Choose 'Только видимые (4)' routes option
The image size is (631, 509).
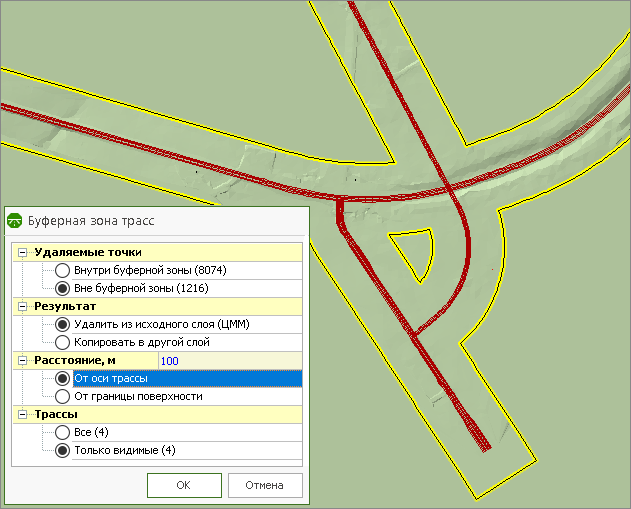tap(62, 450)
